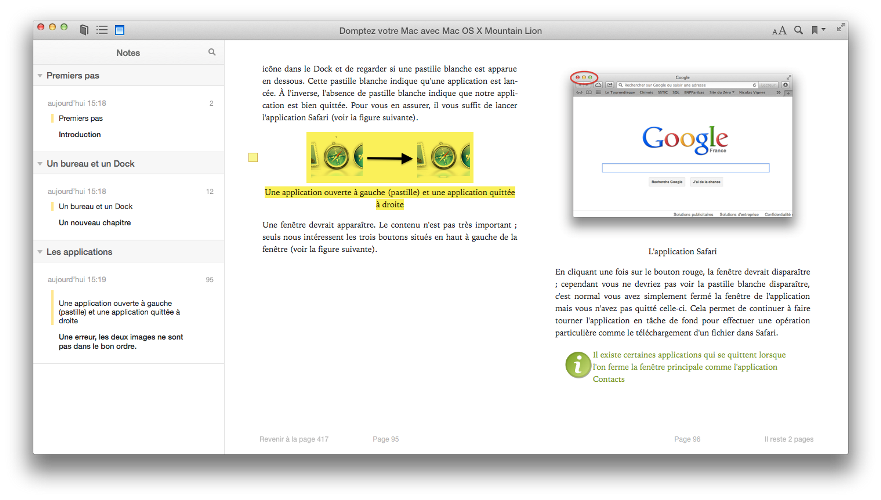Open the bookmark dropdown in toolbar
881x500 pixels.
click(818, 30)
